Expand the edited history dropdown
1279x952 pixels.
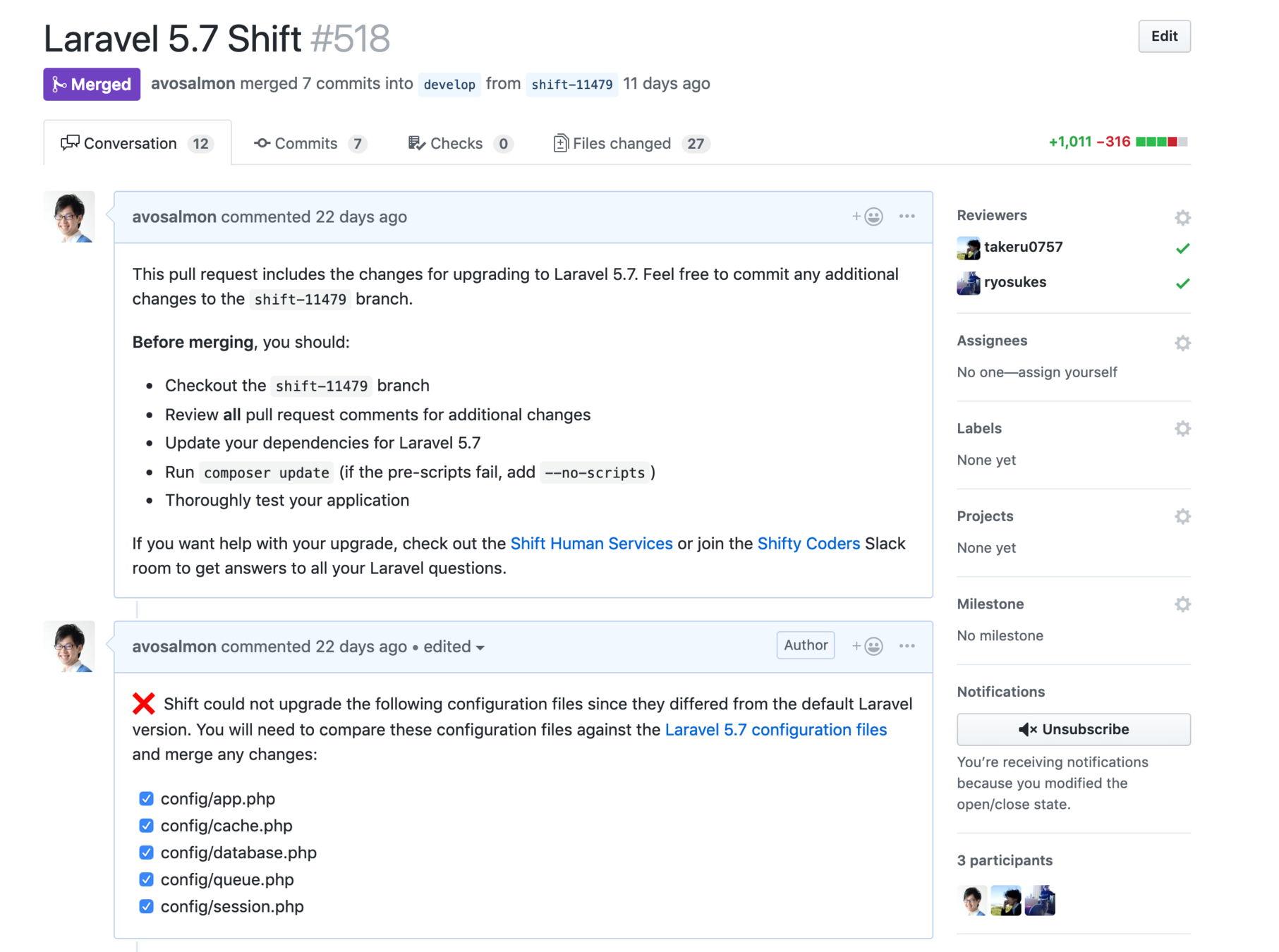[454, 647]
